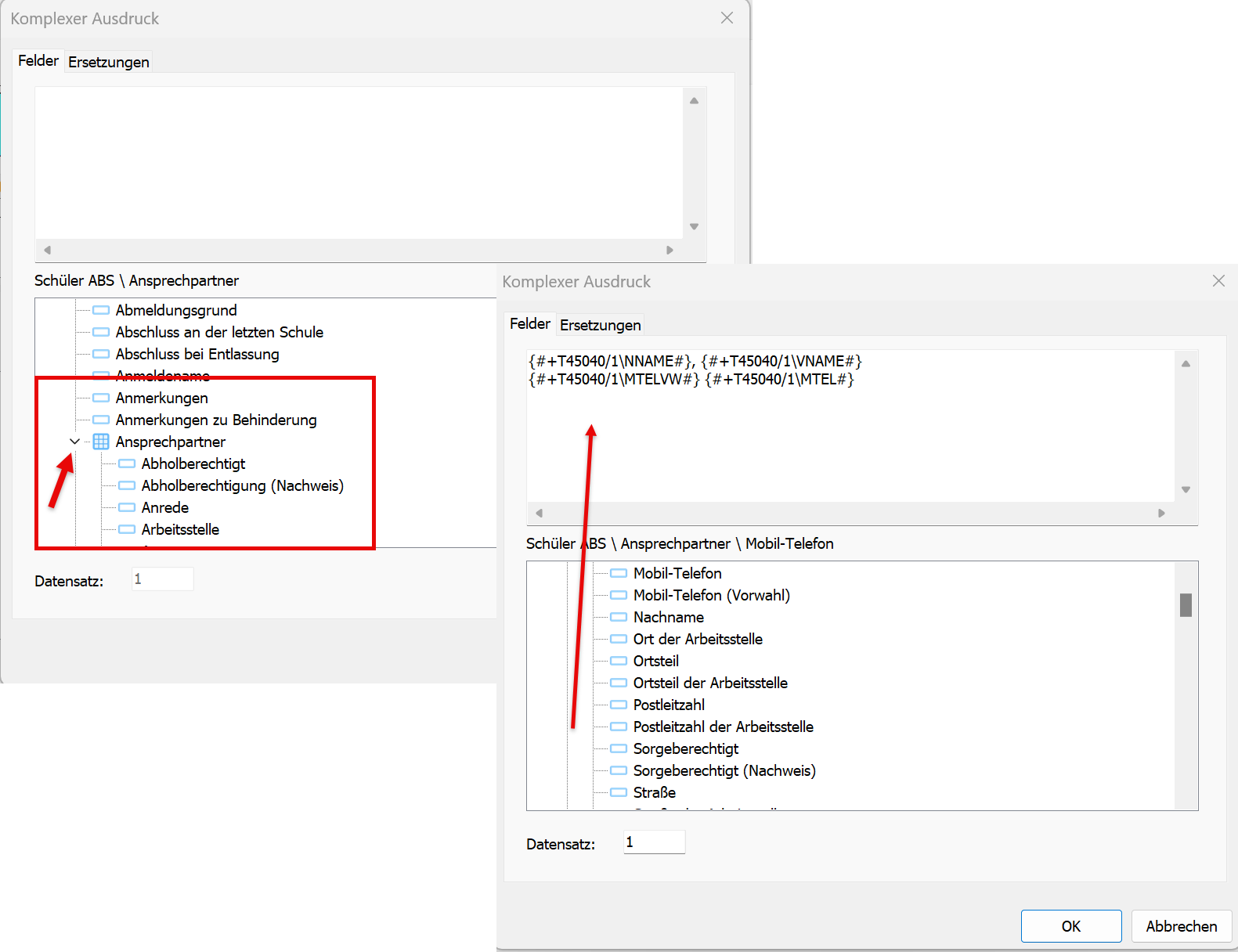Switch to Ersetzungen tab in the front dialog
The height and width of the screenshot is (952, 1238).
pos(601,325)
